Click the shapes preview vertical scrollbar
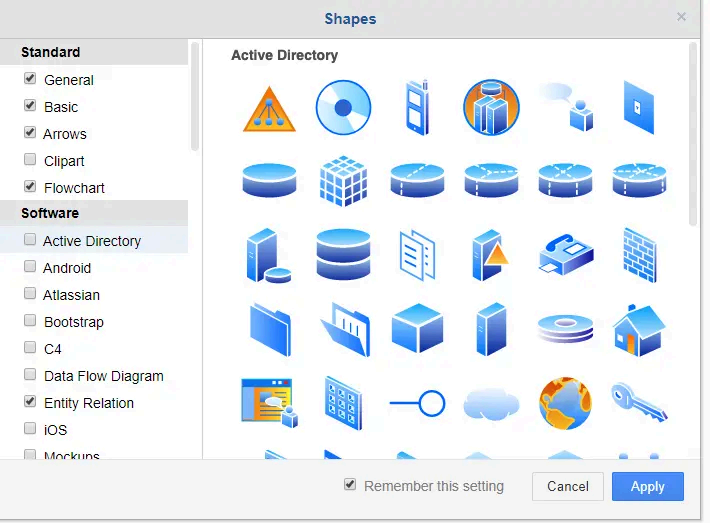 693,135
